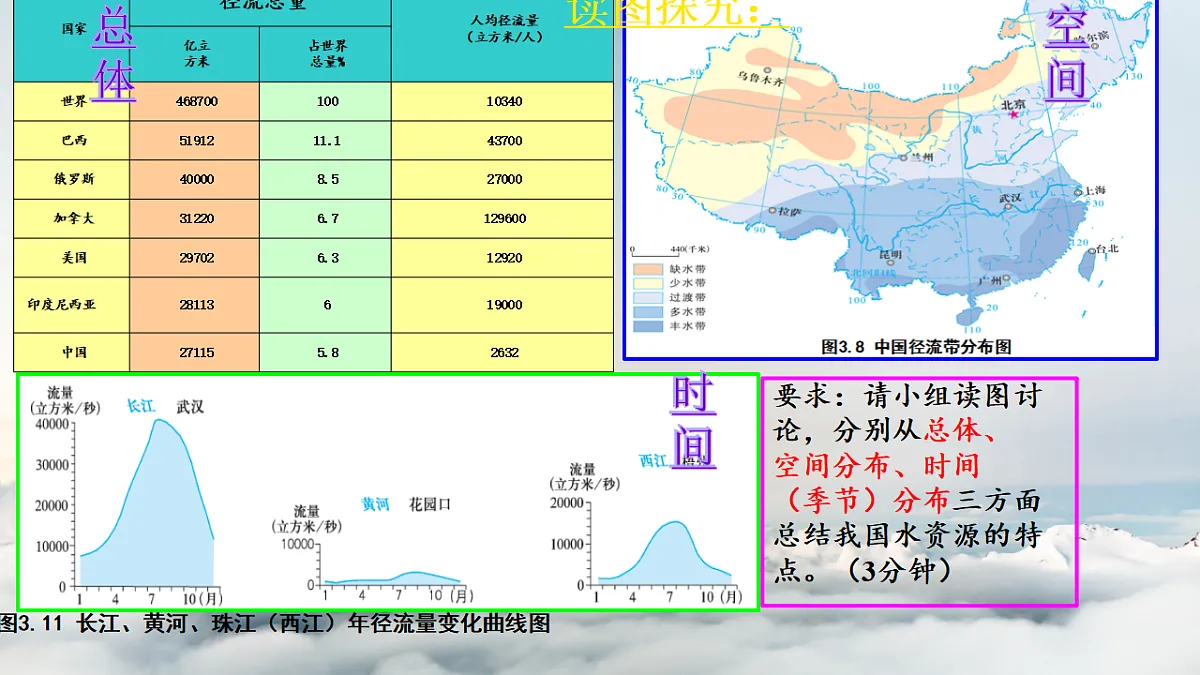The image size is (1200, 675).
Task: Click the 巴西 row label
Action: click(x=72, y=141)
